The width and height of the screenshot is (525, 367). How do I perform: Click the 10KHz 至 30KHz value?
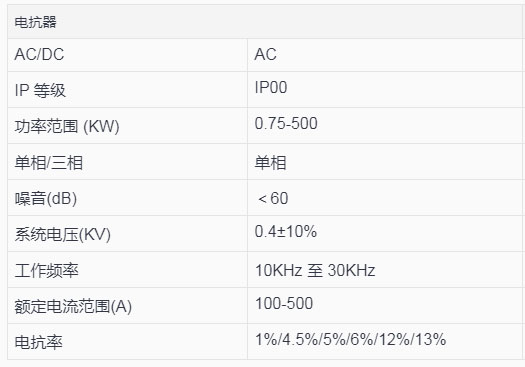point(315,270)
